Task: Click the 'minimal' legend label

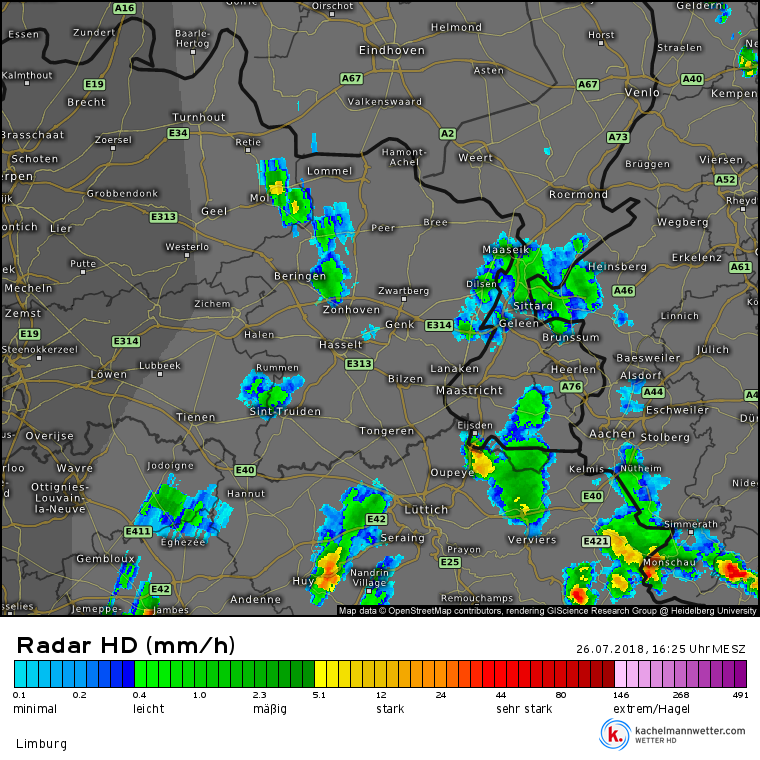Action: [x=35, y=709]
